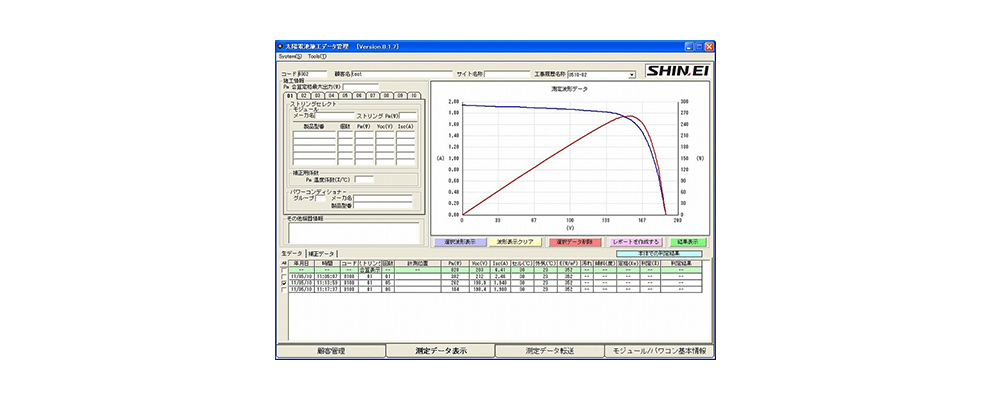This screenshot has width=991, height=400.
Task: Switch to the 補正データ tab
Action: 322,254
